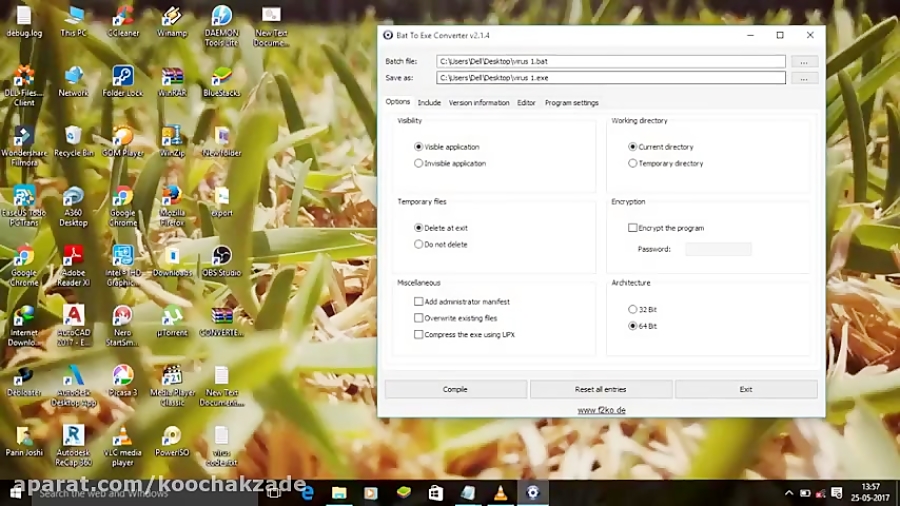Show hidden system tray icons
Screen dimensions: 900x506
coord(789,493)
